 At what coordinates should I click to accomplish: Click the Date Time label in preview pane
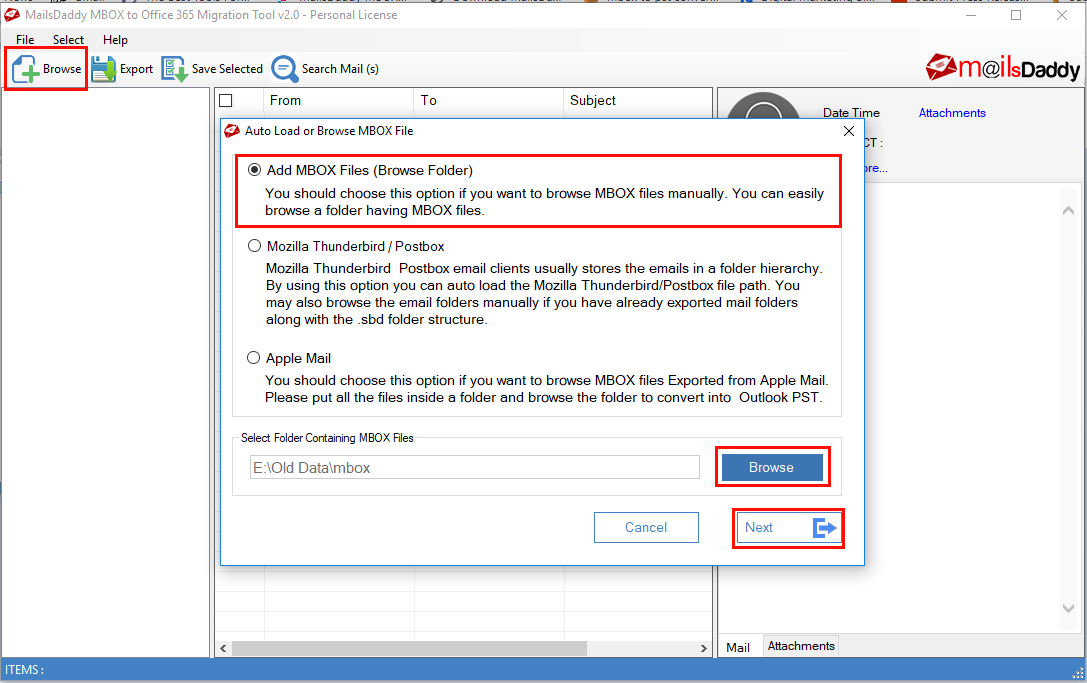point(851,113)
